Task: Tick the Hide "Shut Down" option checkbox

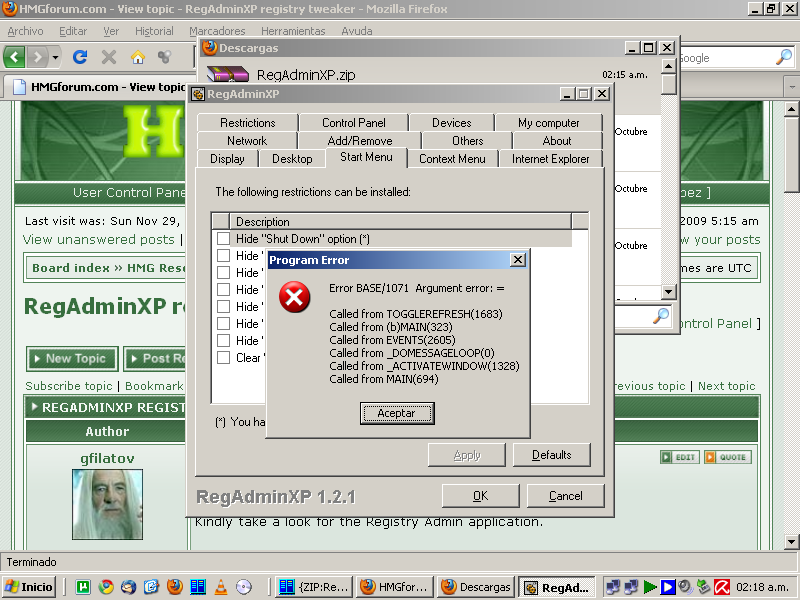Action: [x=223, y=239]
